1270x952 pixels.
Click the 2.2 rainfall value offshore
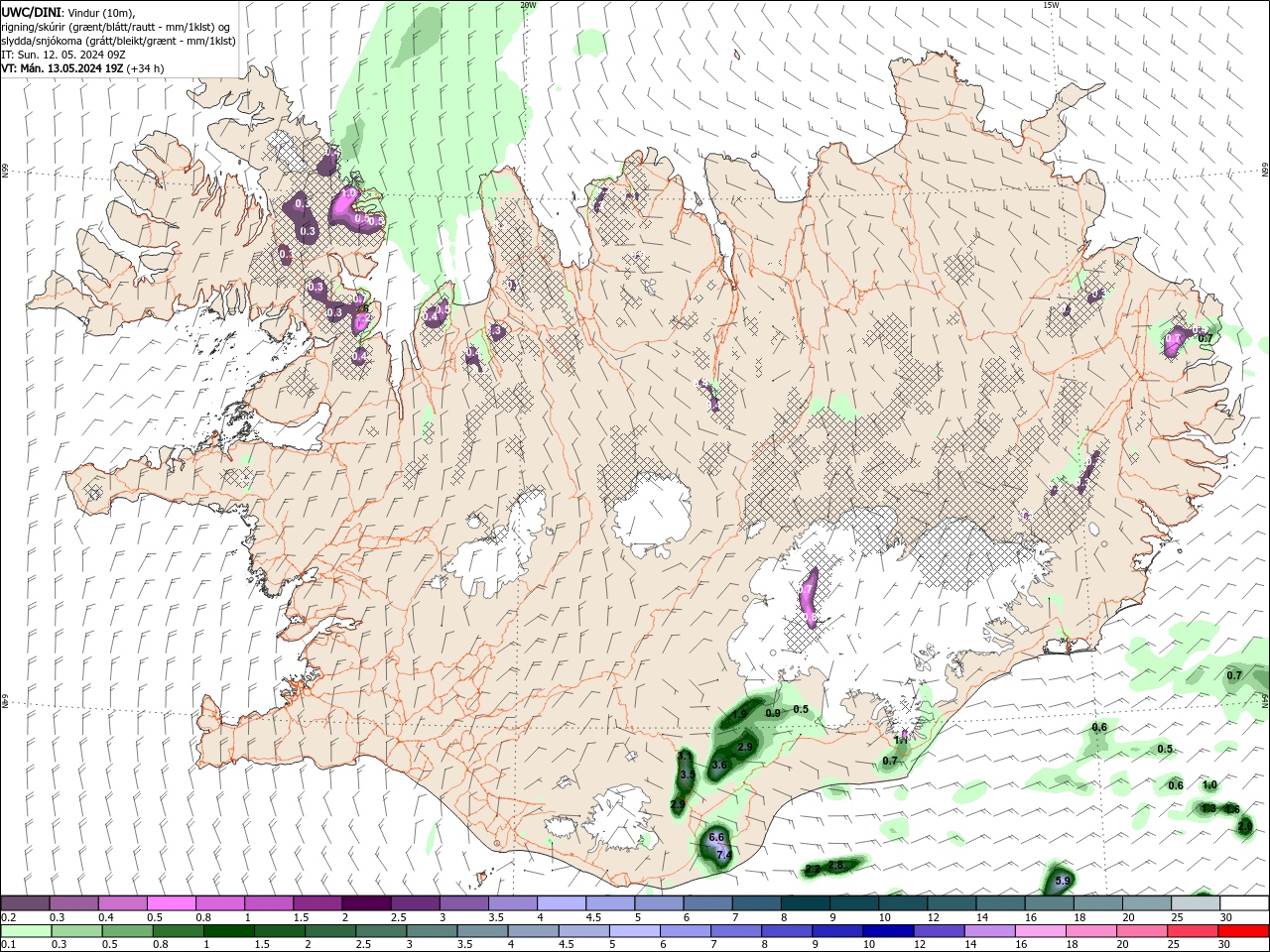pos(812,870)
